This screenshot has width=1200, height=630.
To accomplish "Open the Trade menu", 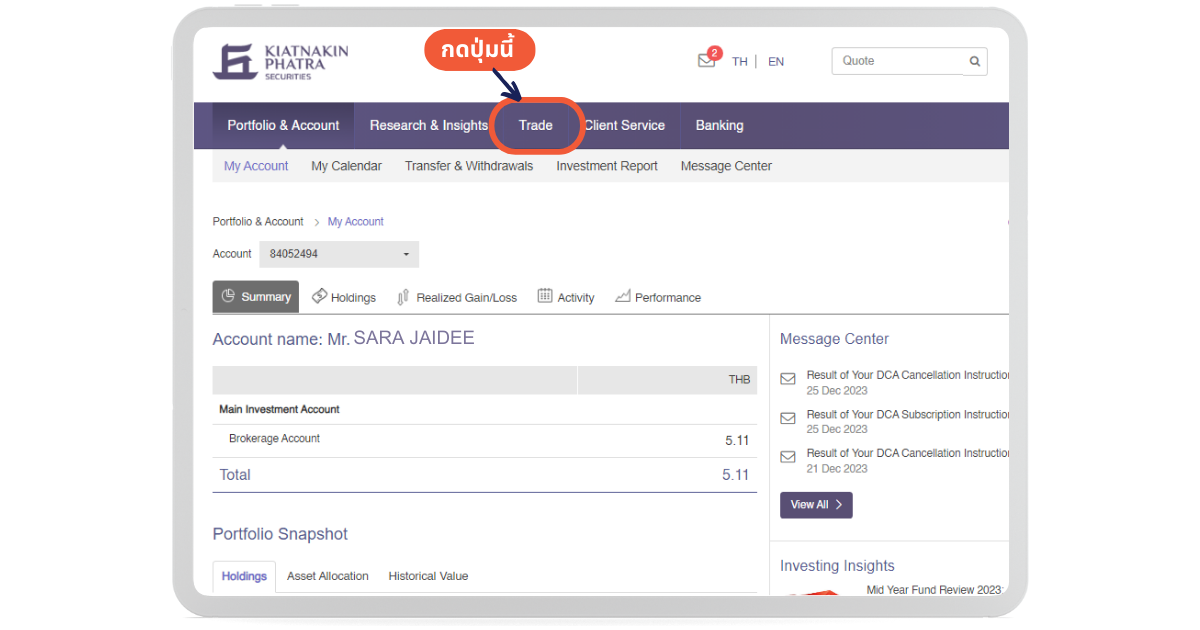I will (535, 125).
